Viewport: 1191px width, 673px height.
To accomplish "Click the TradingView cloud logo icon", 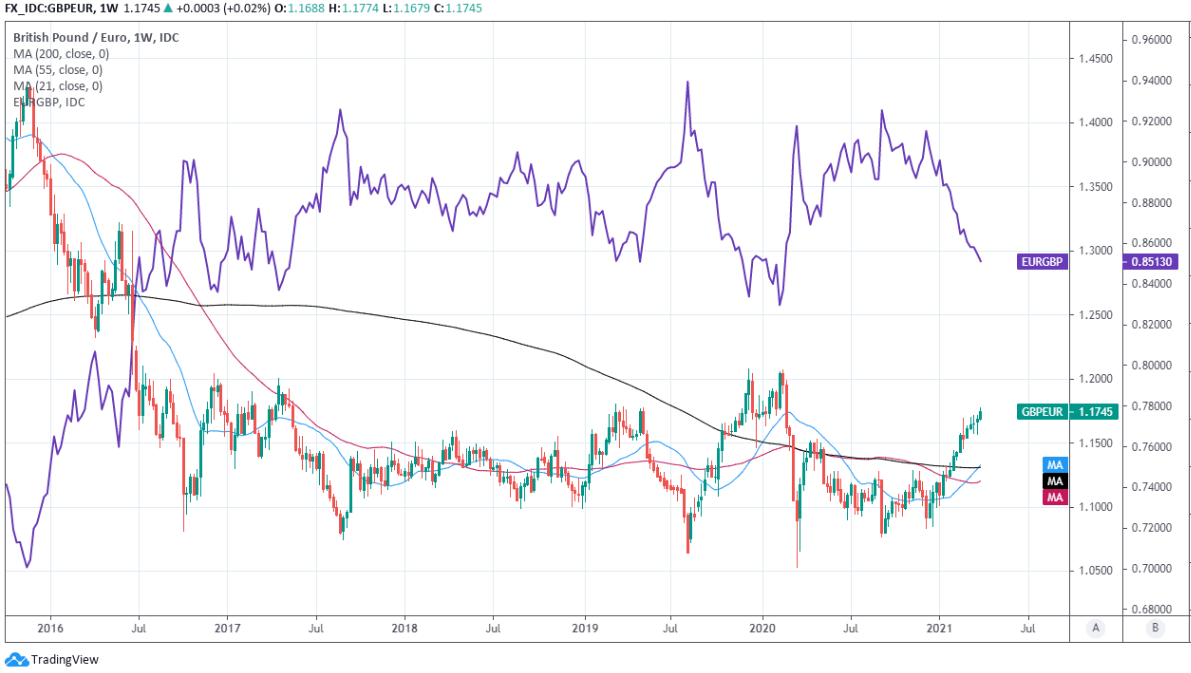I will 16,659.
